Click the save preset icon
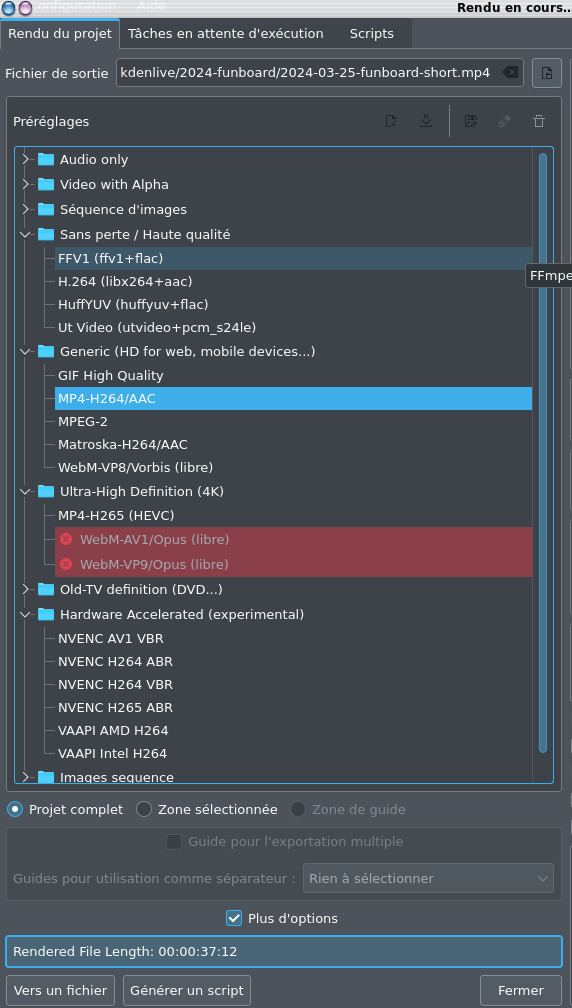This screenshot has height=1008, width=572. tap(470, 121)
